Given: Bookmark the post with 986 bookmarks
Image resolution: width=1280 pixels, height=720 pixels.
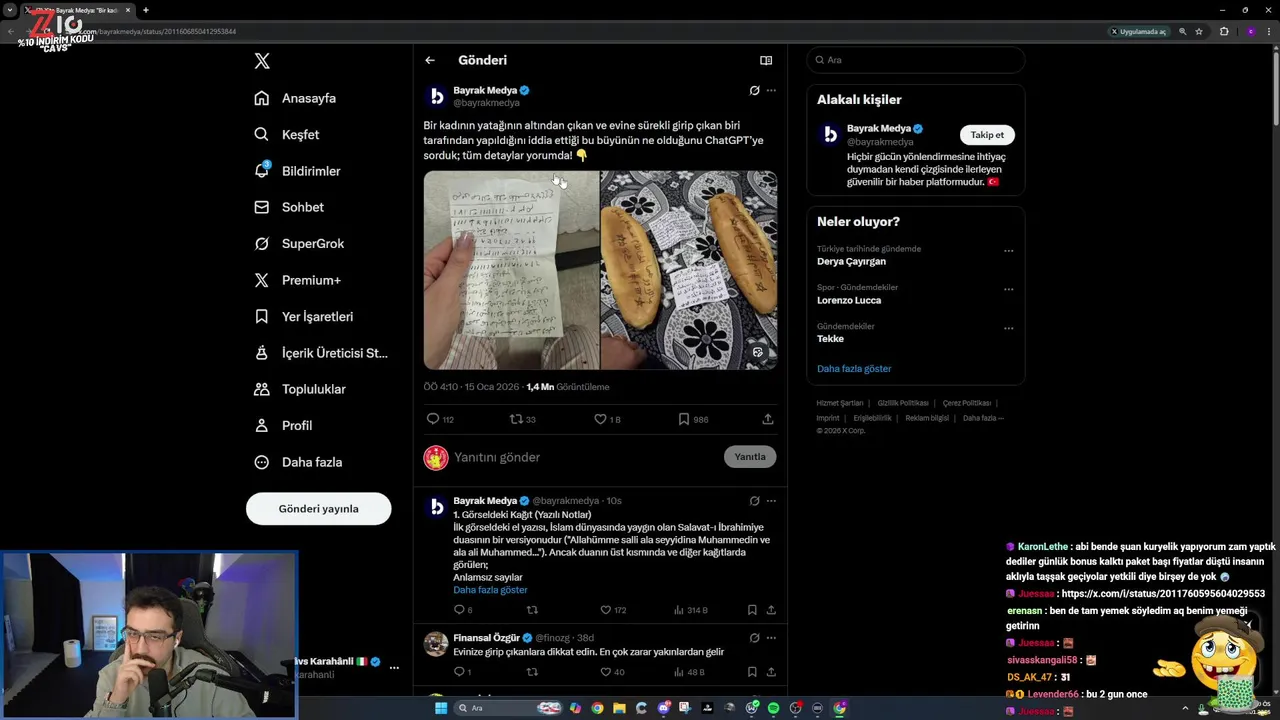Looking at the screenshot, I should (693, 419).
